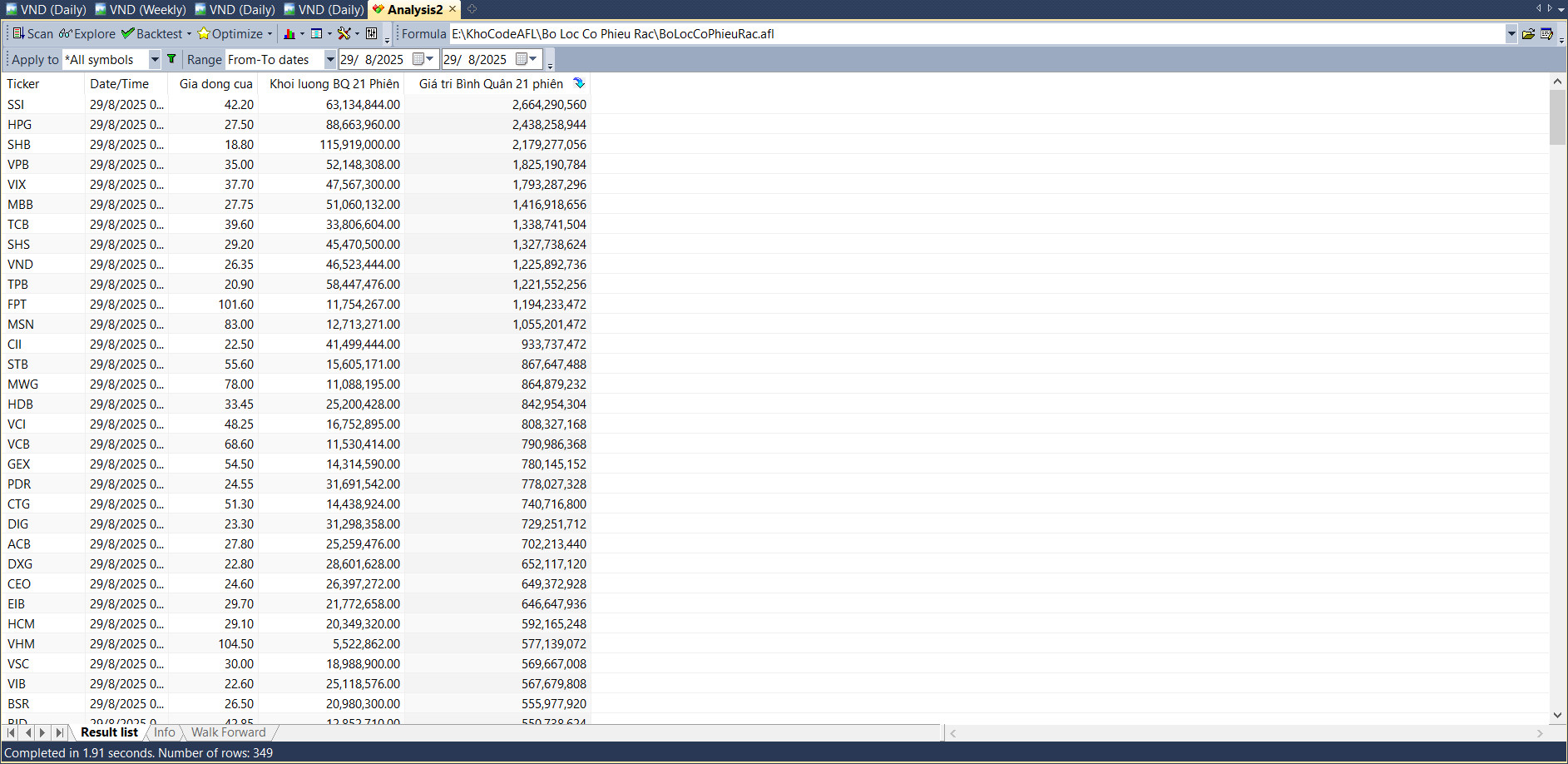The width and height of the screenshot is (1568, 764).
Task: Expand the Optimize dropdown arrow
Action: click(x=270, y=34)
